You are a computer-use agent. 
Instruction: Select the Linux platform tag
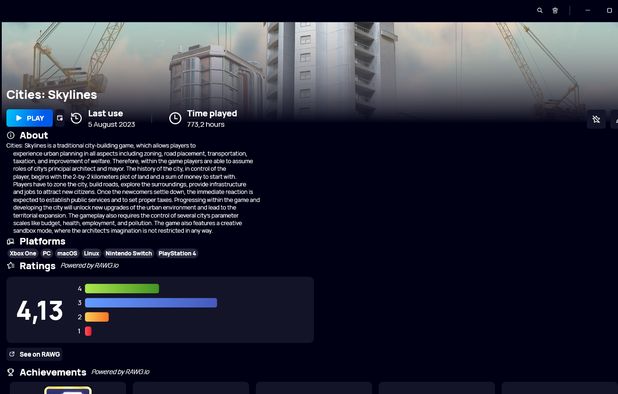[91, 253]
